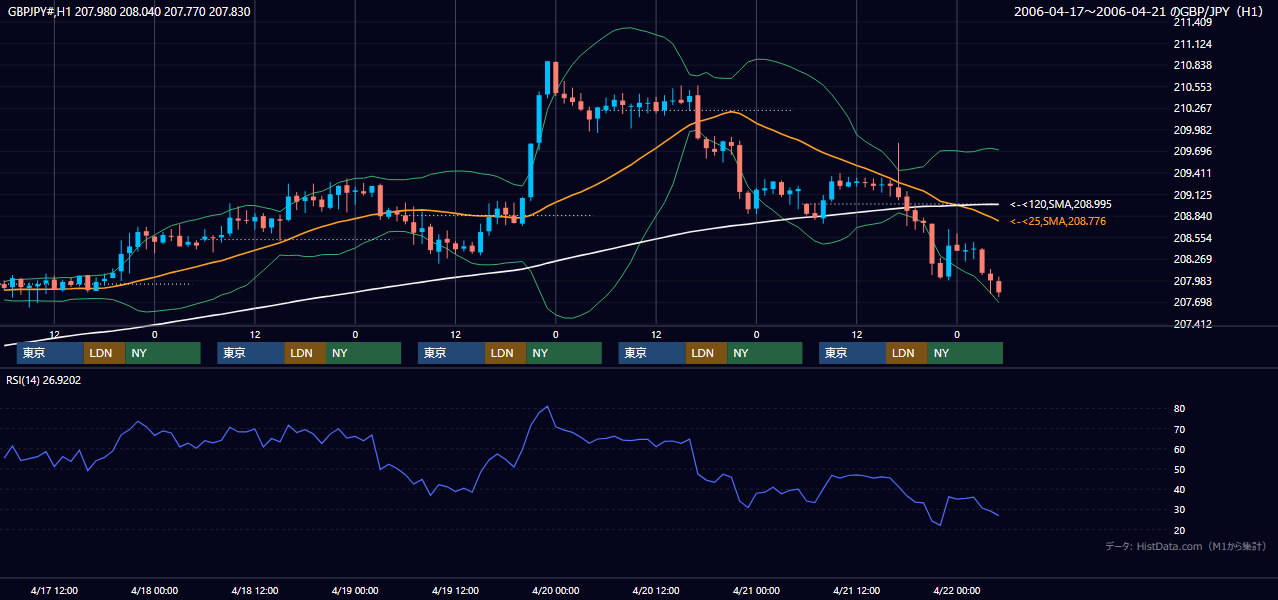Click the leftmost 東京 session block
This screenshot has height=600, width=1278.
point(50,353)
